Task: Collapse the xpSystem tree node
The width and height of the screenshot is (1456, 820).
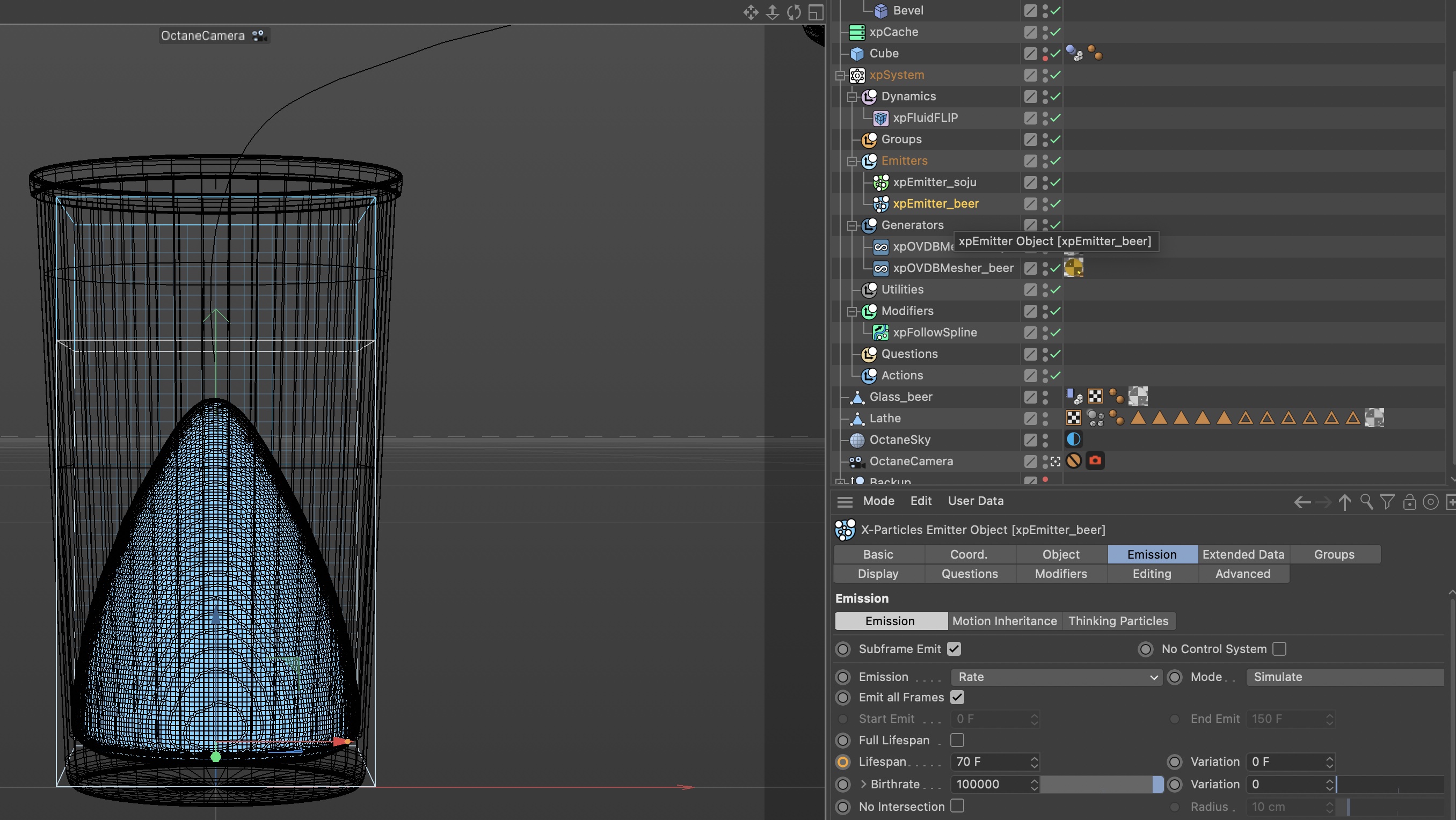Action: coord(841,75)
